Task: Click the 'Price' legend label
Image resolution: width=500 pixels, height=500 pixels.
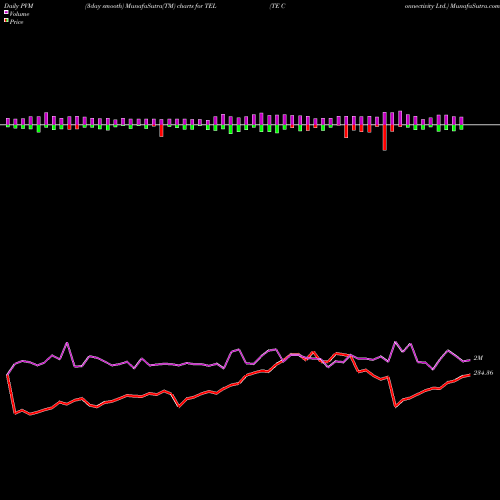Action: pyautogui.click(x=16, y=22)
